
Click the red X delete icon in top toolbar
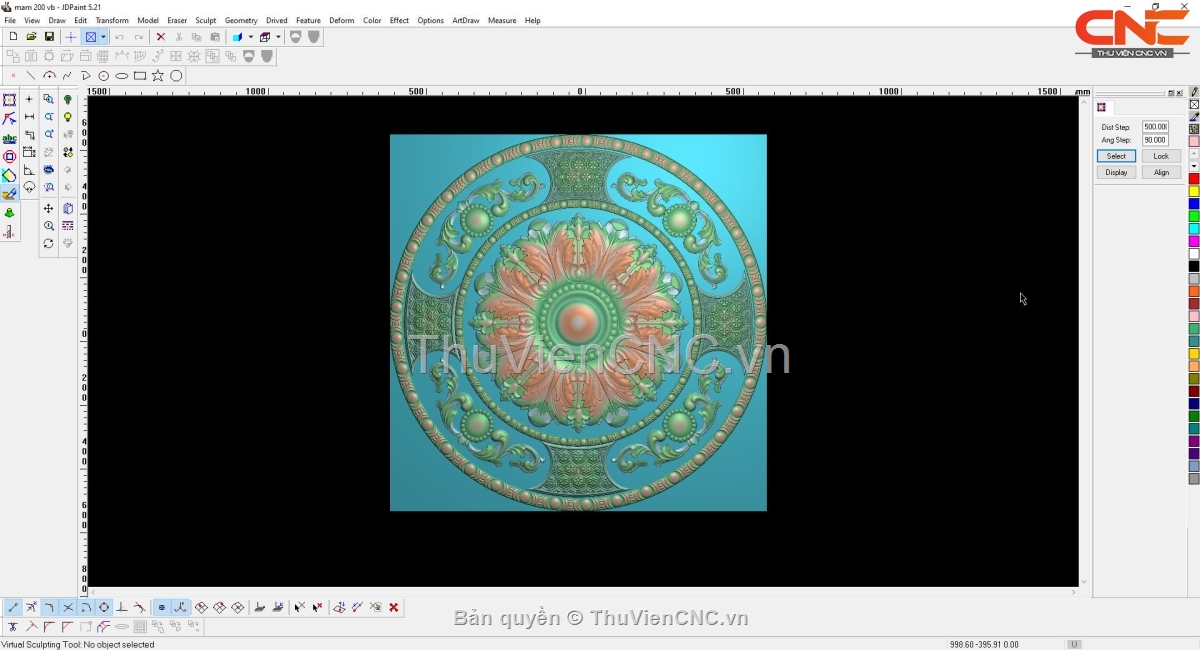[160, 37]
